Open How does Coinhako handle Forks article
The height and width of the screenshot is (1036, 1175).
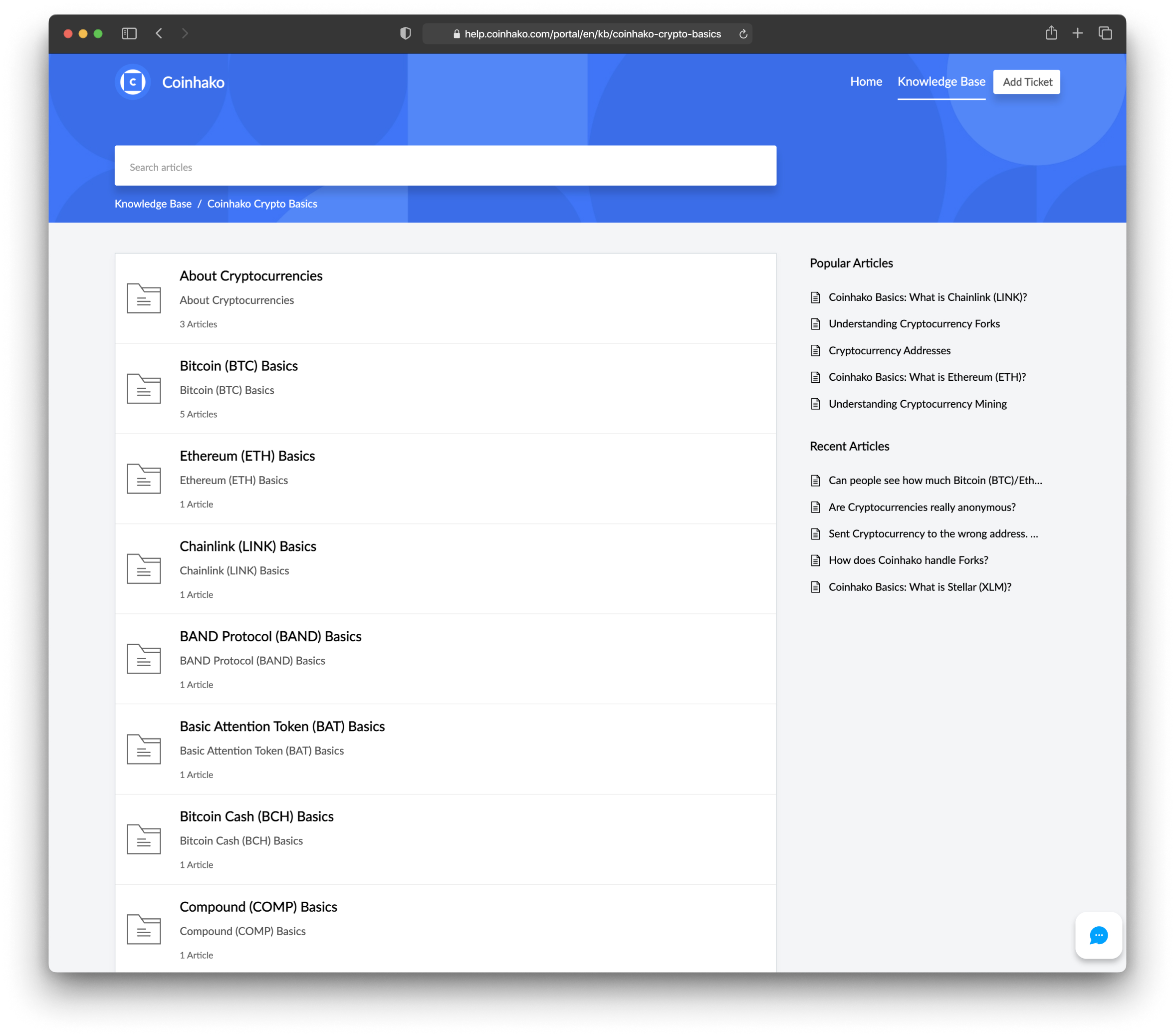tap(908, 560)
